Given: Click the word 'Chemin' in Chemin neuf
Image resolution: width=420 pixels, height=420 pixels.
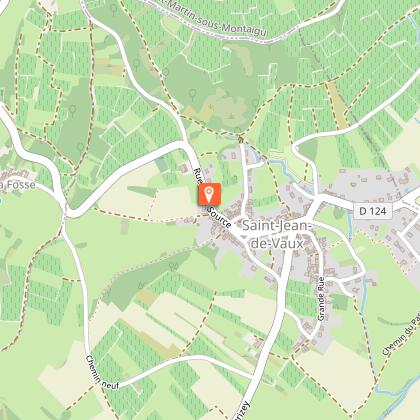Looking at the screenshot, I should click(x=93, y=367).
